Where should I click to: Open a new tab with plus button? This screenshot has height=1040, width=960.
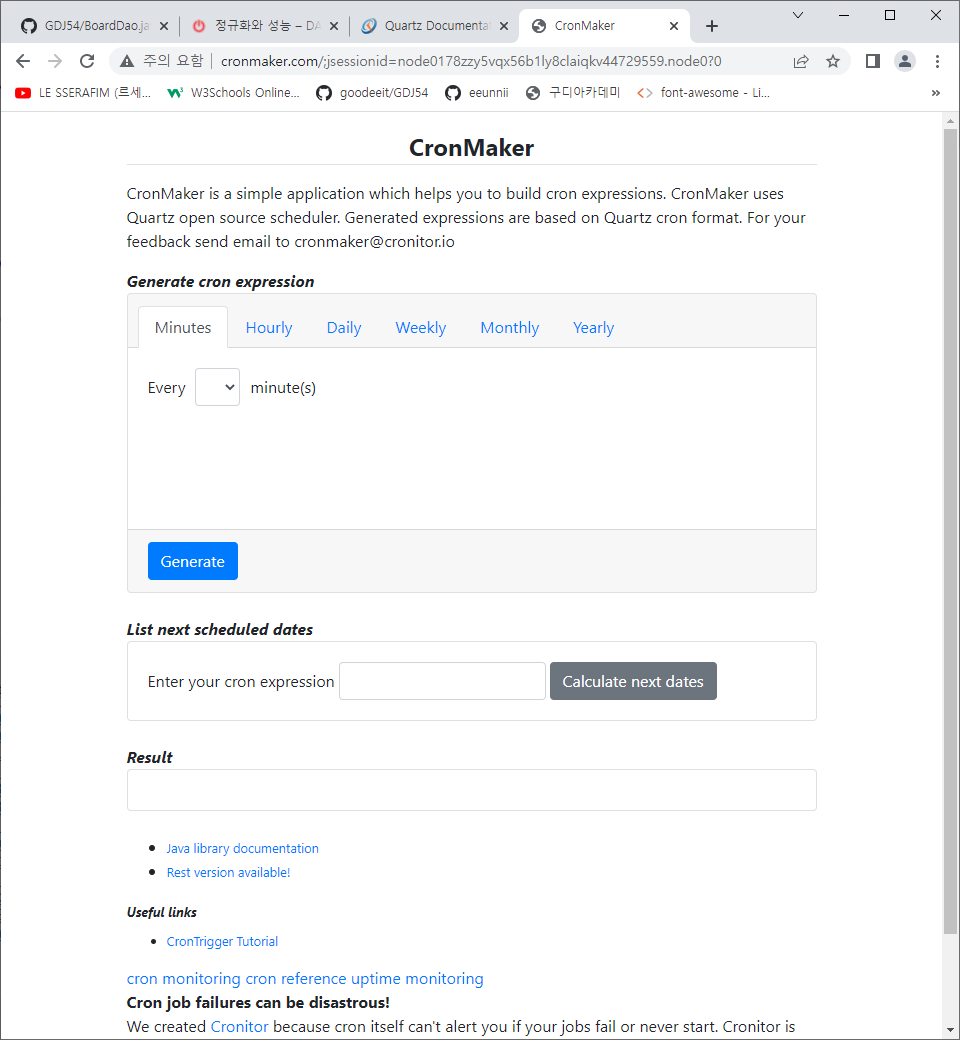(x=712, y=26)
